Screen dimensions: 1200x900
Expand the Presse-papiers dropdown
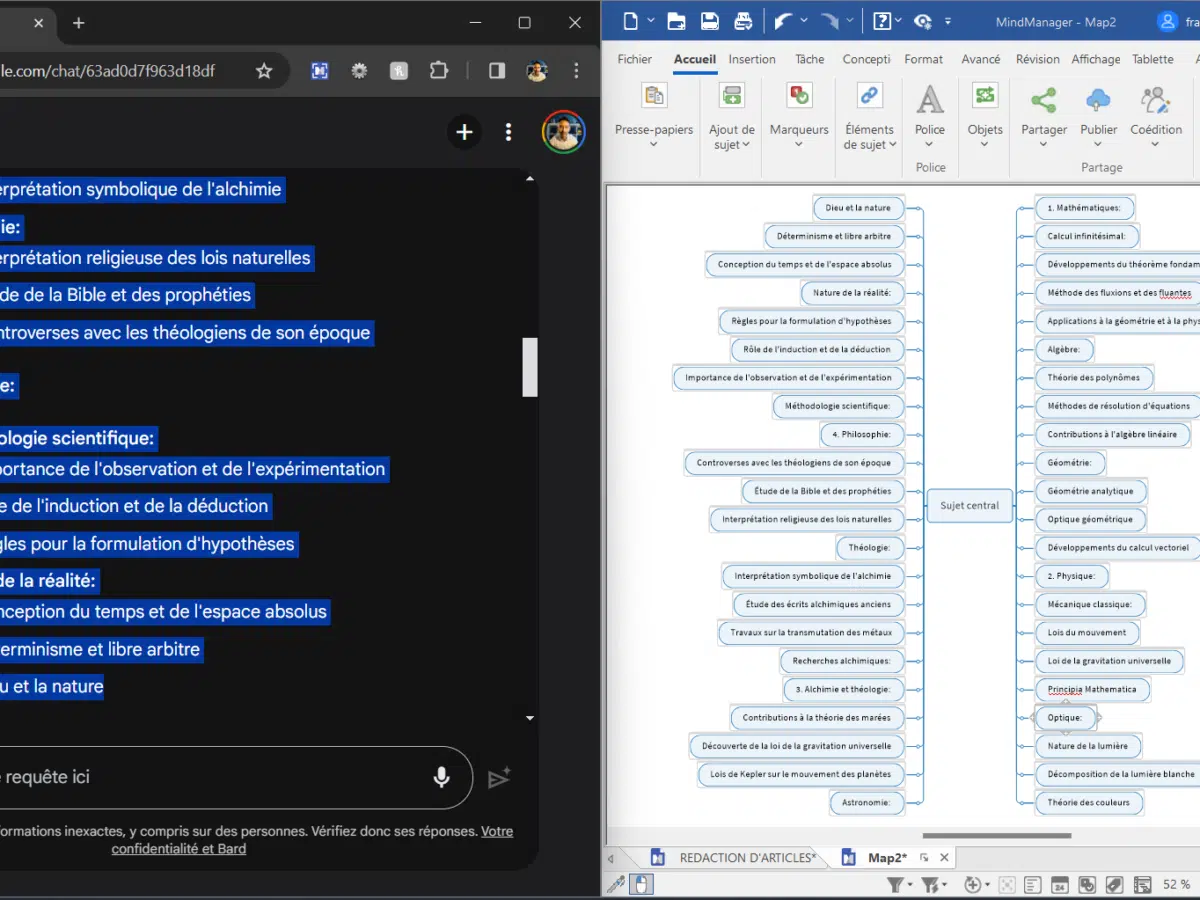click(x=653, y=144)
